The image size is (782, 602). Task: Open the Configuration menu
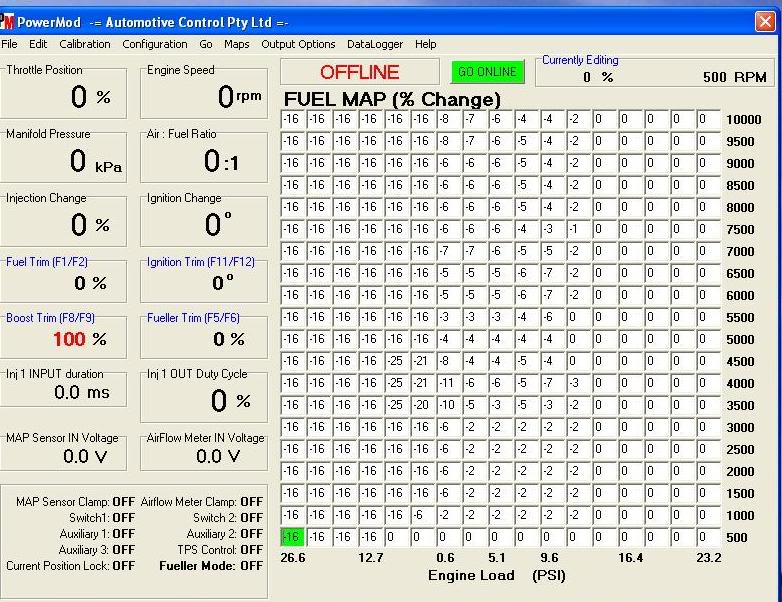(155, 44)
